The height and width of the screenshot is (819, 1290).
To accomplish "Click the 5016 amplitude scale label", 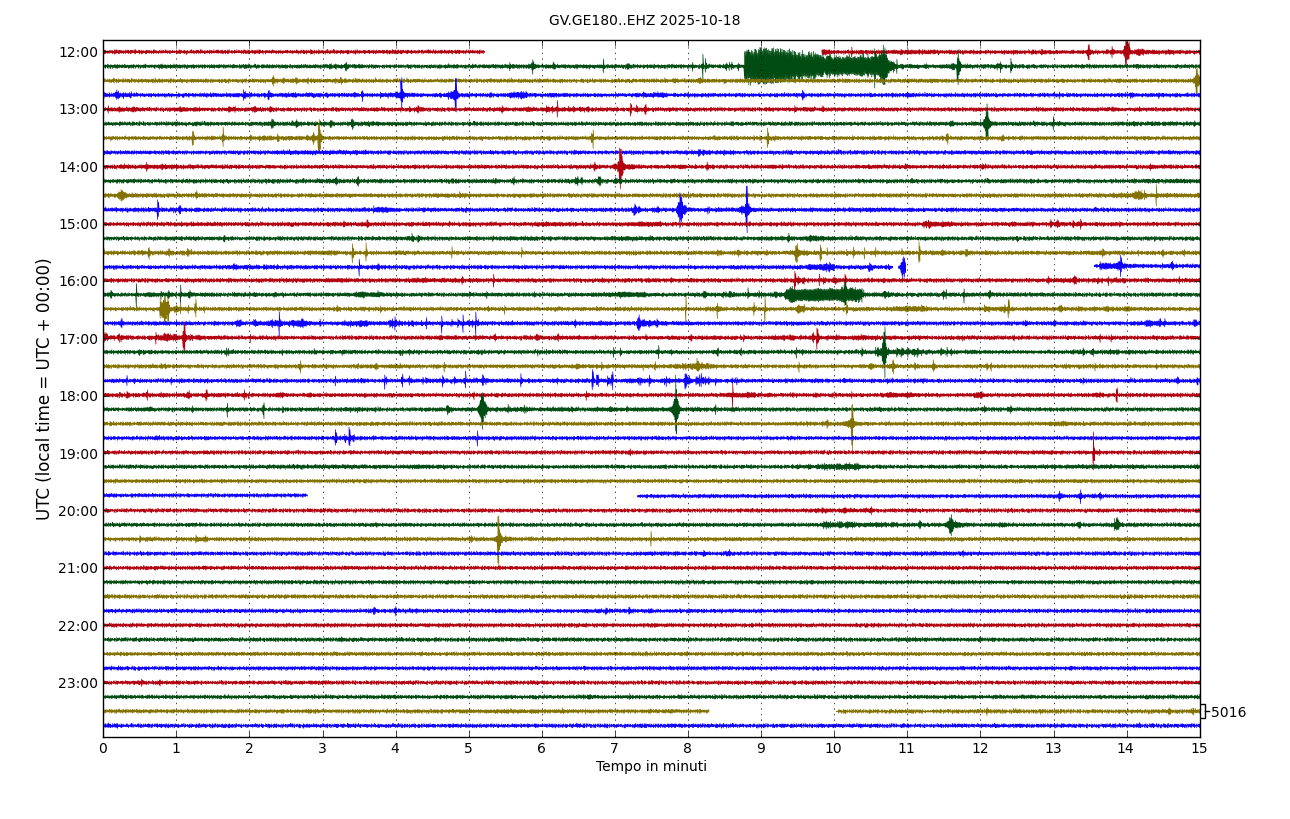I will 1228,713.
